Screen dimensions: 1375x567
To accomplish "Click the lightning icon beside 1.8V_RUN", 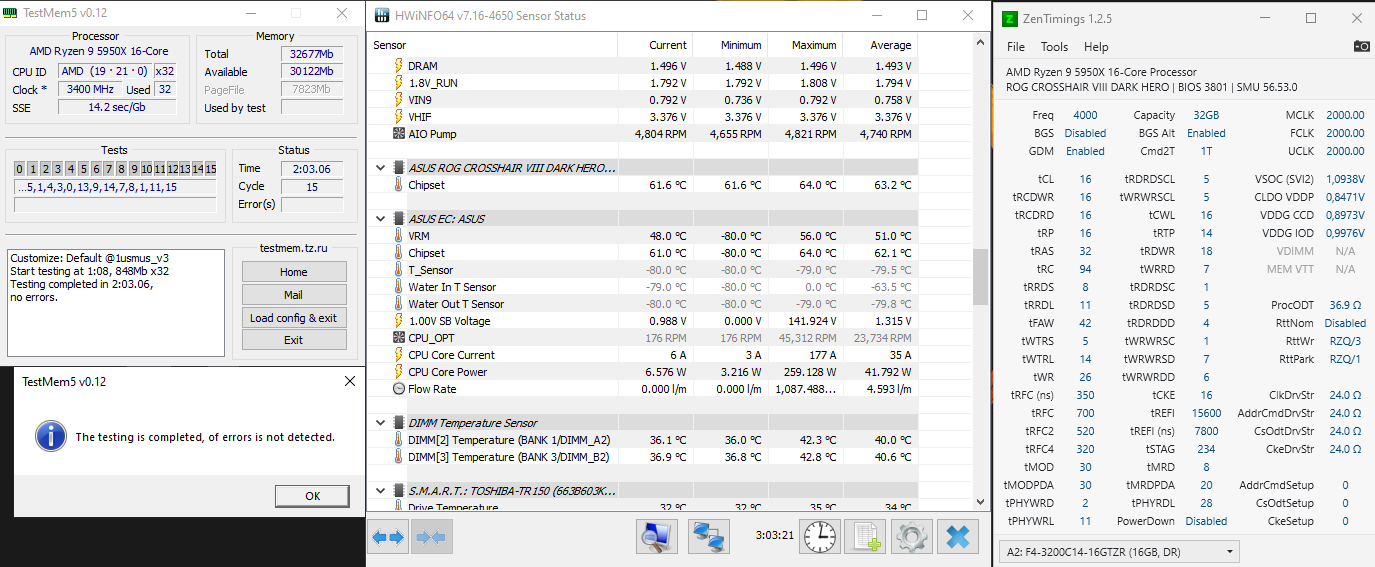I will coord(398,83).
